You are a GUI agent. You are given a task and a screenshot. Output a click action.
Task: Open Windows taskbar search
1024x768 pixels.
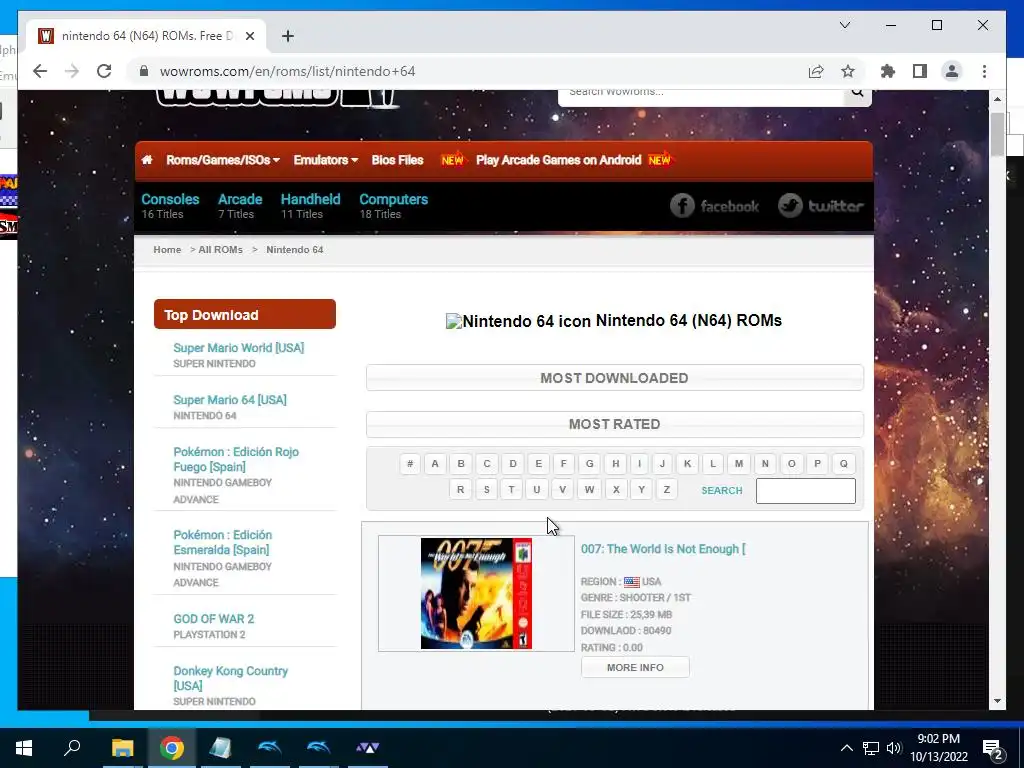(72, 748)
